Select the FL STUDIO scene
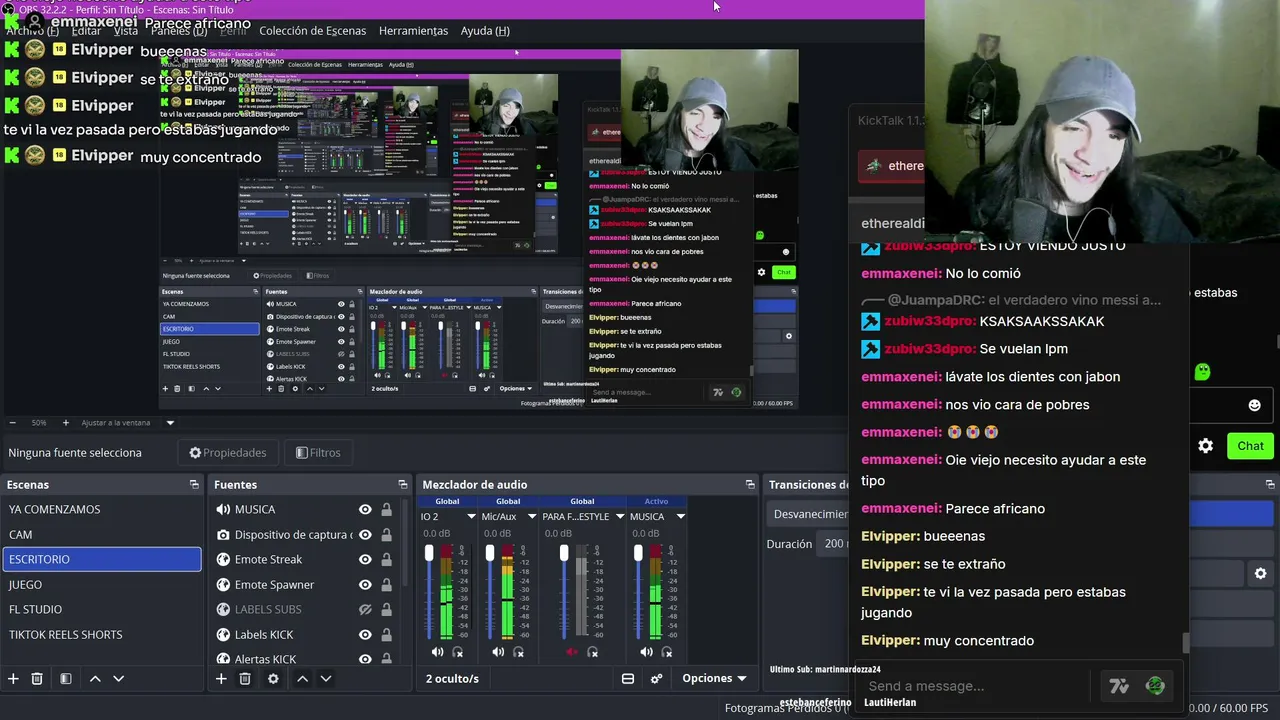The width and height of the screenshot is (1280, 720). pyautogui.click(x=102, y=609)
